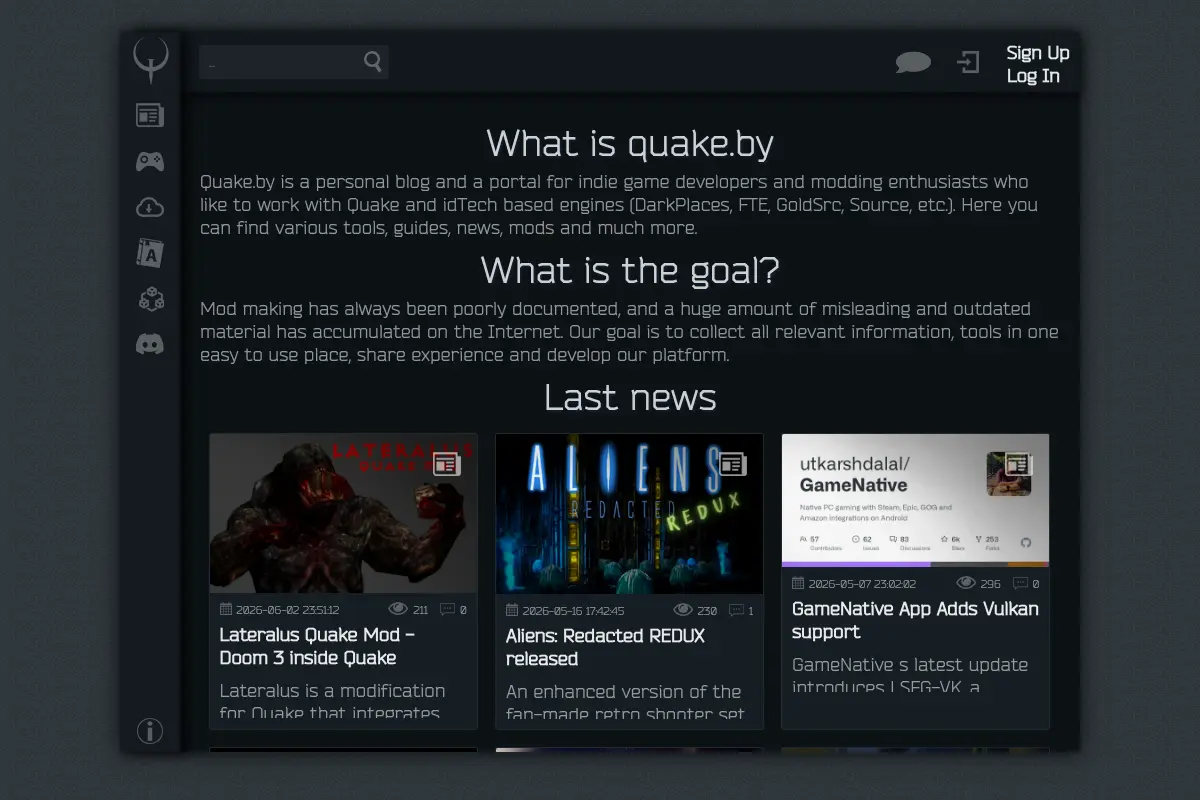Click the 'Last news' heading
Screen dimensions: 1200x800
[630, 397]
